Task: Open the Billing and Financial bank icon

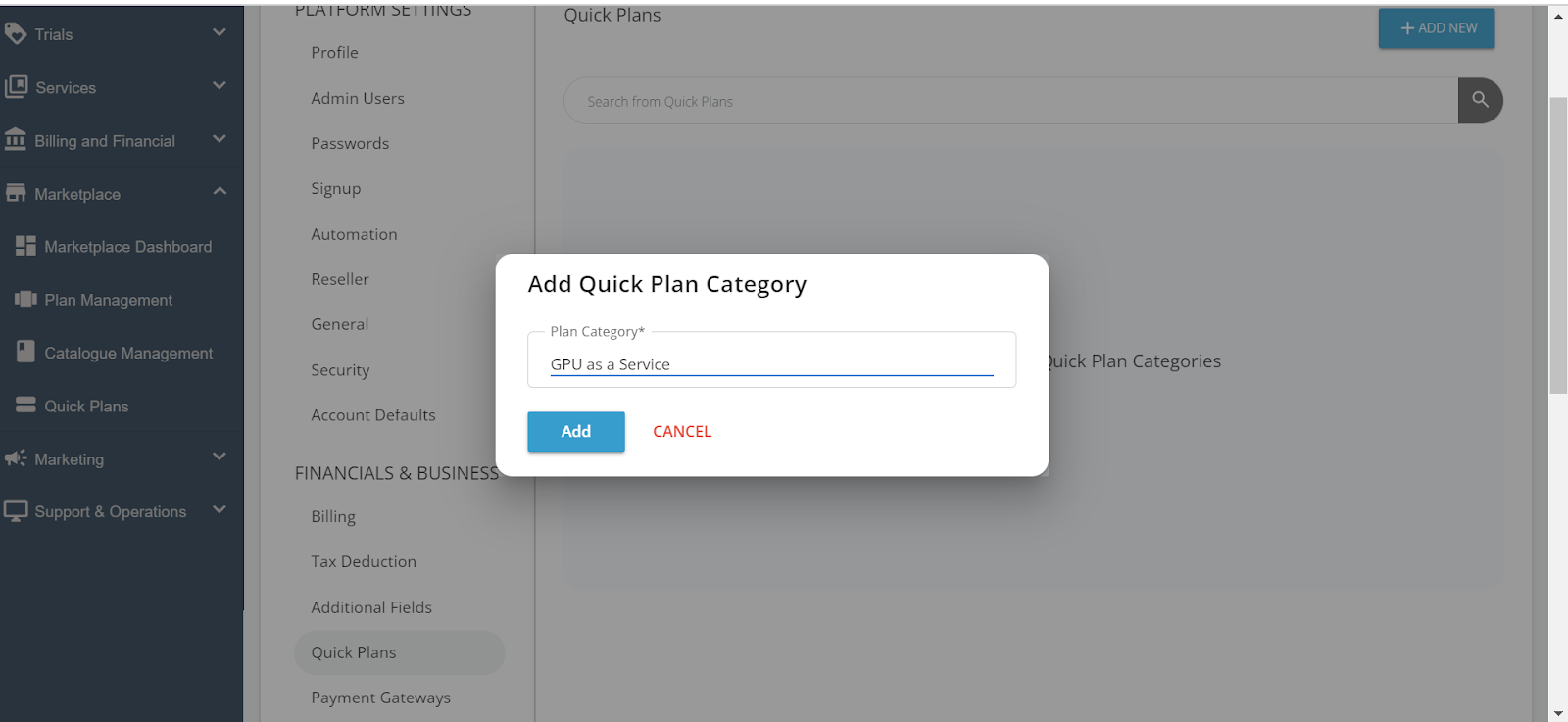Action: pos(15,140)
